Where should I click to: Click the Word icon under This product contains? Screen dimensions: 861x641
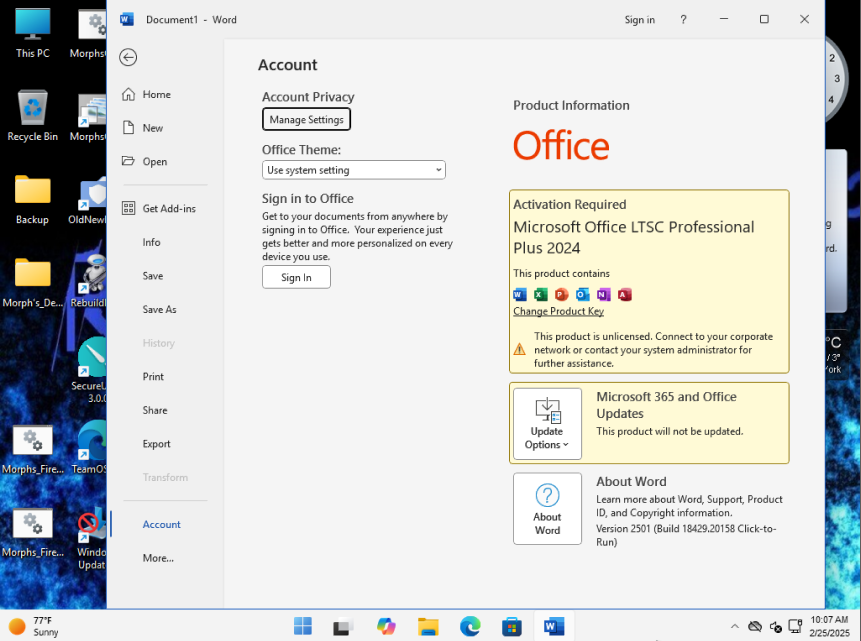click(x=519, y=295)
